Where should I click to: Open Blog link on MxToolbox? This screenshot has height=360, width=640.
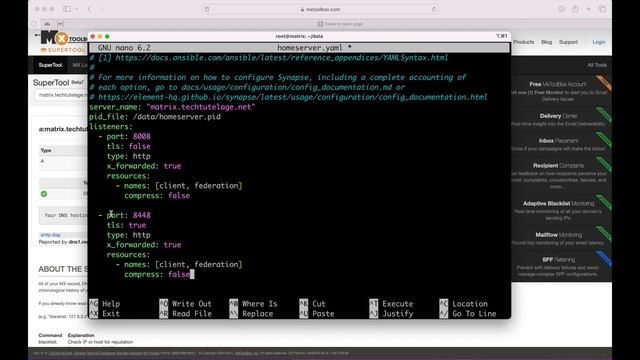547,42
